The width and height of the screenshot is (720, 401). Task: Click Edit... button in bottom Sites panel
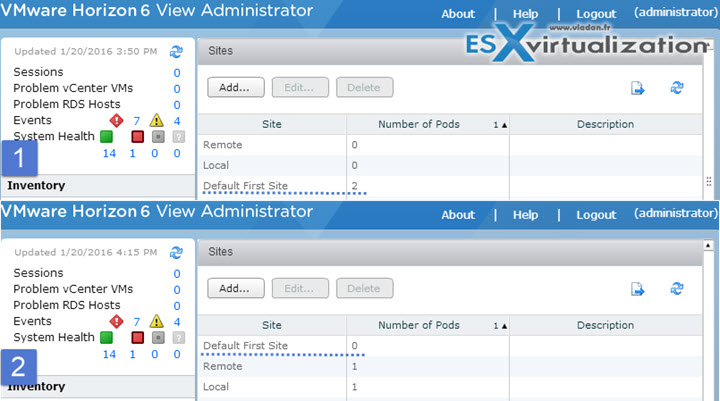[300, 288]
